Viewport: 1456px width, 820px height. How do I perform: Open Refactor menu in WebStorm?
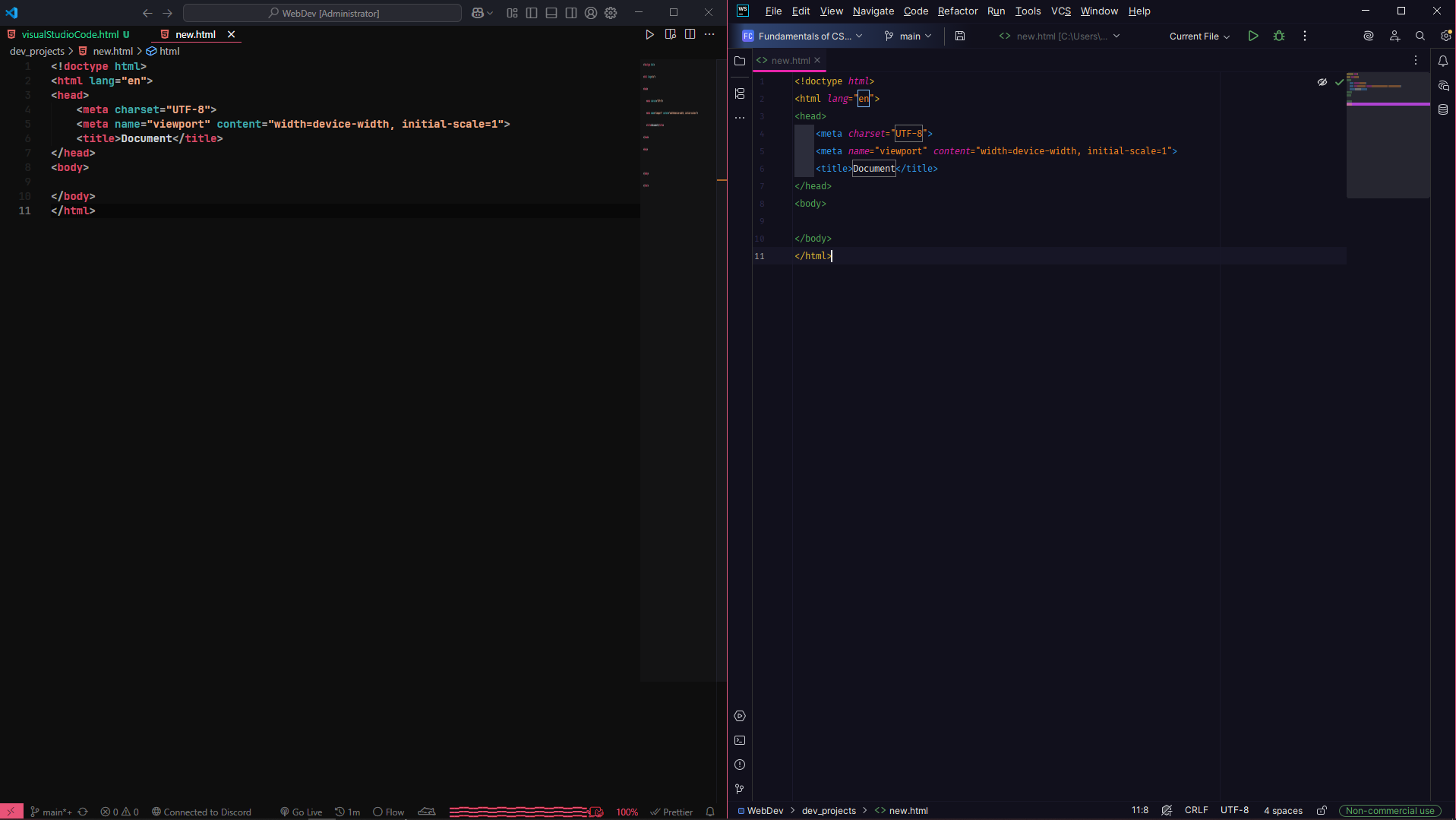point(957,11)
